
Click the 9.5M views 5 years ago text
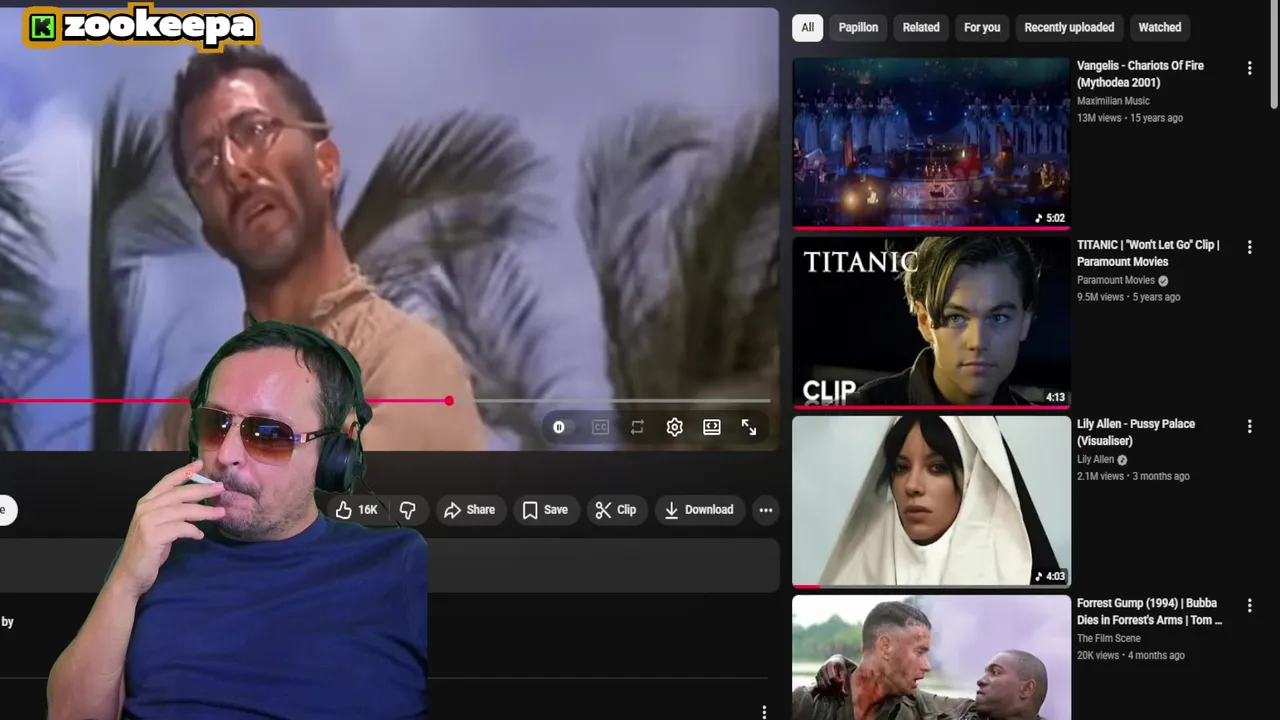click(x=1129, y=297)
